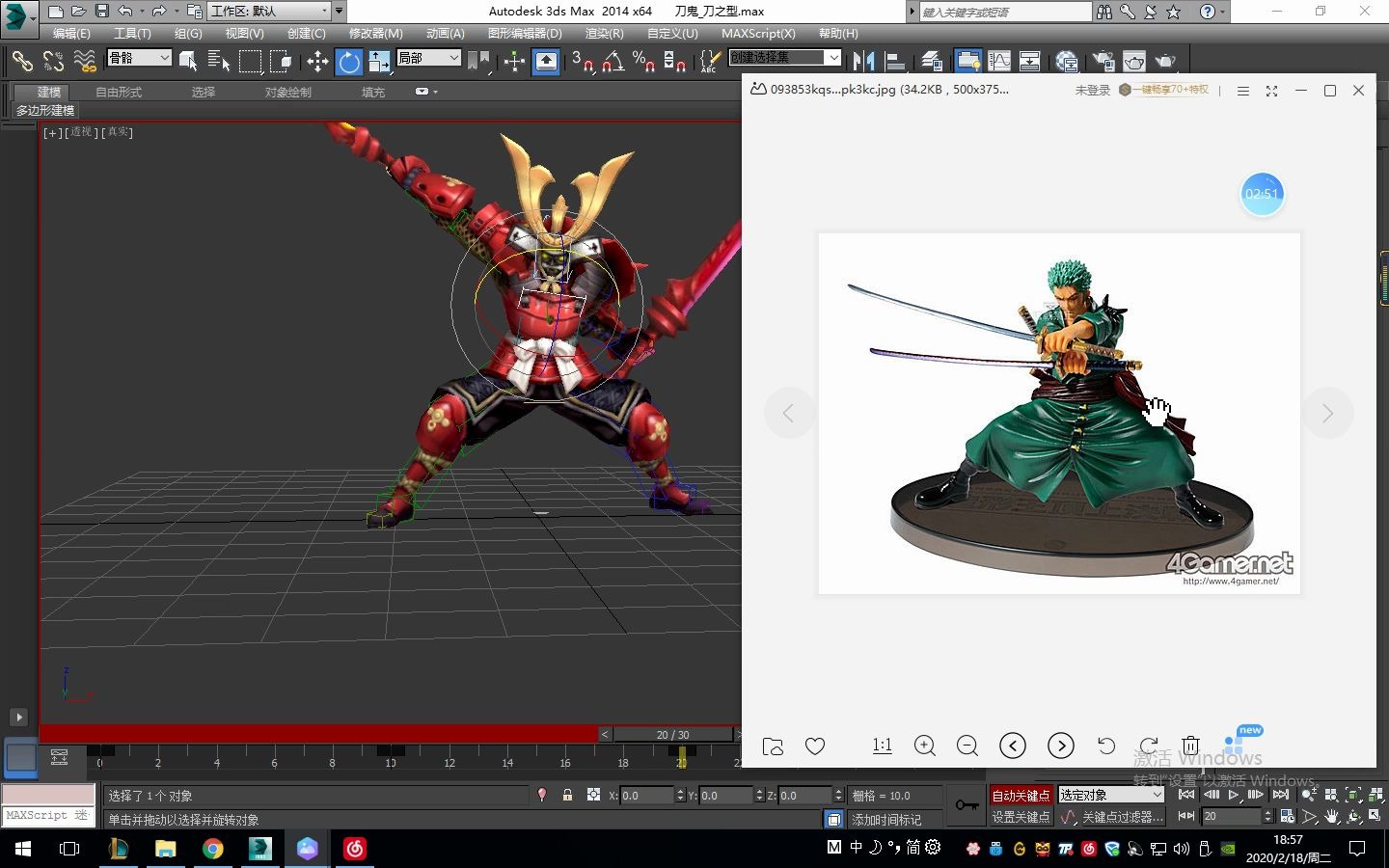Click the 设置关键点 set key button
Image resolution: width=1389 pixels, height=868 pixels.
click(1021, 816)
